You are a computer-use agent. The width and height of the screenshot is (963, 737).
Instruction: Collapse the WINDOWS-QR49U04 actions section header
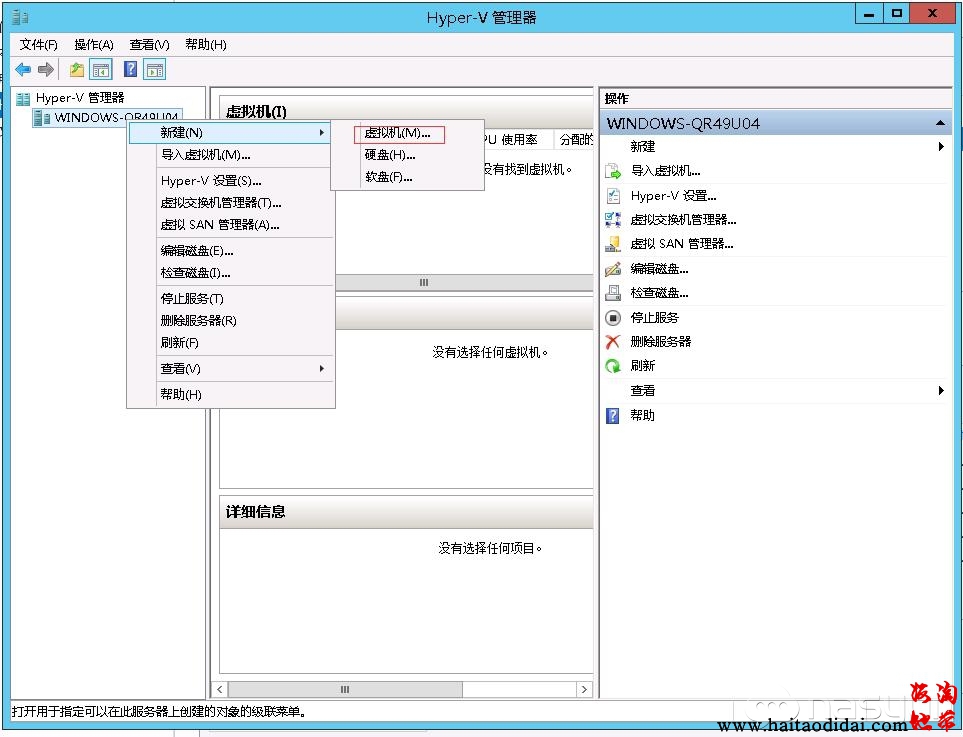(940, 123)
